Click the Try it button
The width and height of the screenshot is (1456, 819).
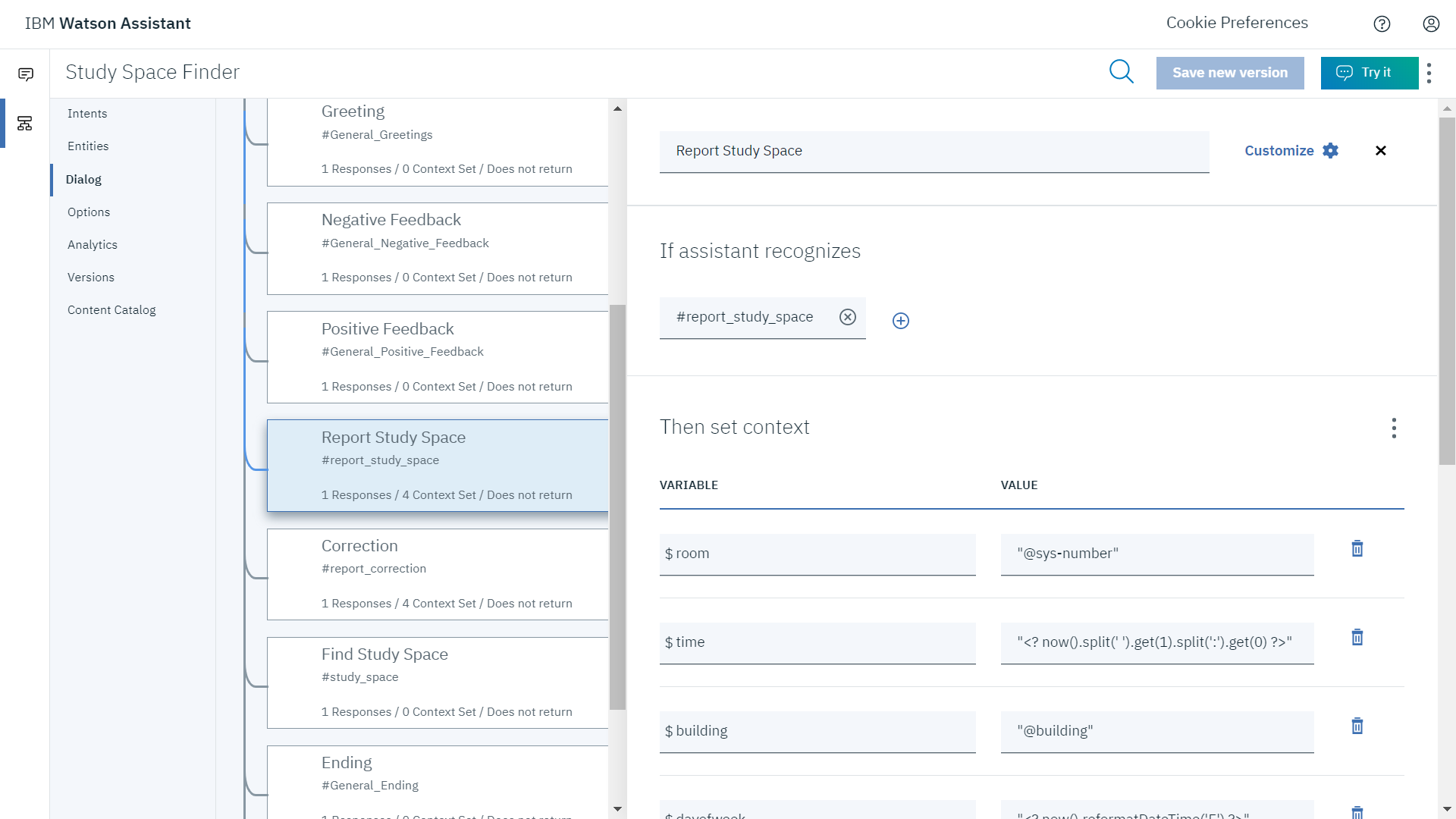(x=1368, y=73)
